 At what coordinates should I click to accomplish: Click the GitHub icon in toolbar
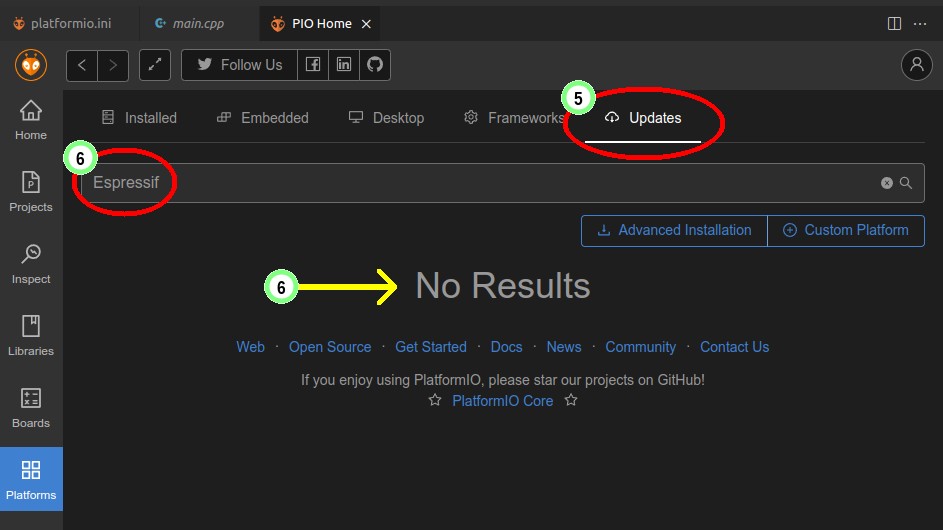click(375, 65)
